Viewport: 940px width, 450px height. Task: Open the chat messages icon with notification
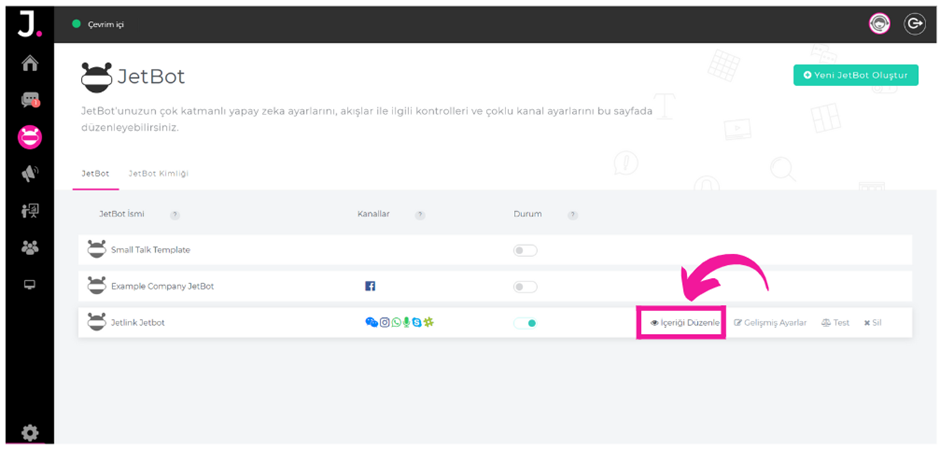30,100
